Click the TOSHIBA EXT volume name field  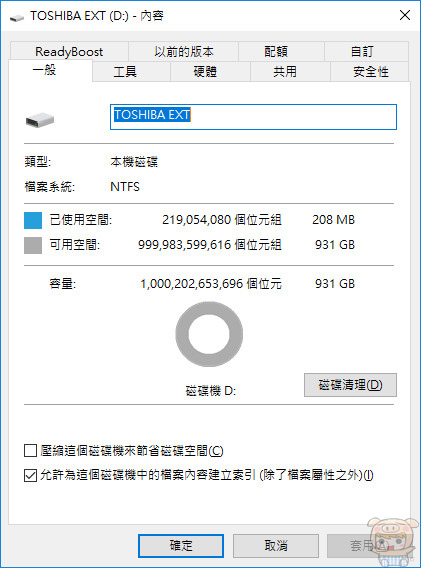(253, 117)
